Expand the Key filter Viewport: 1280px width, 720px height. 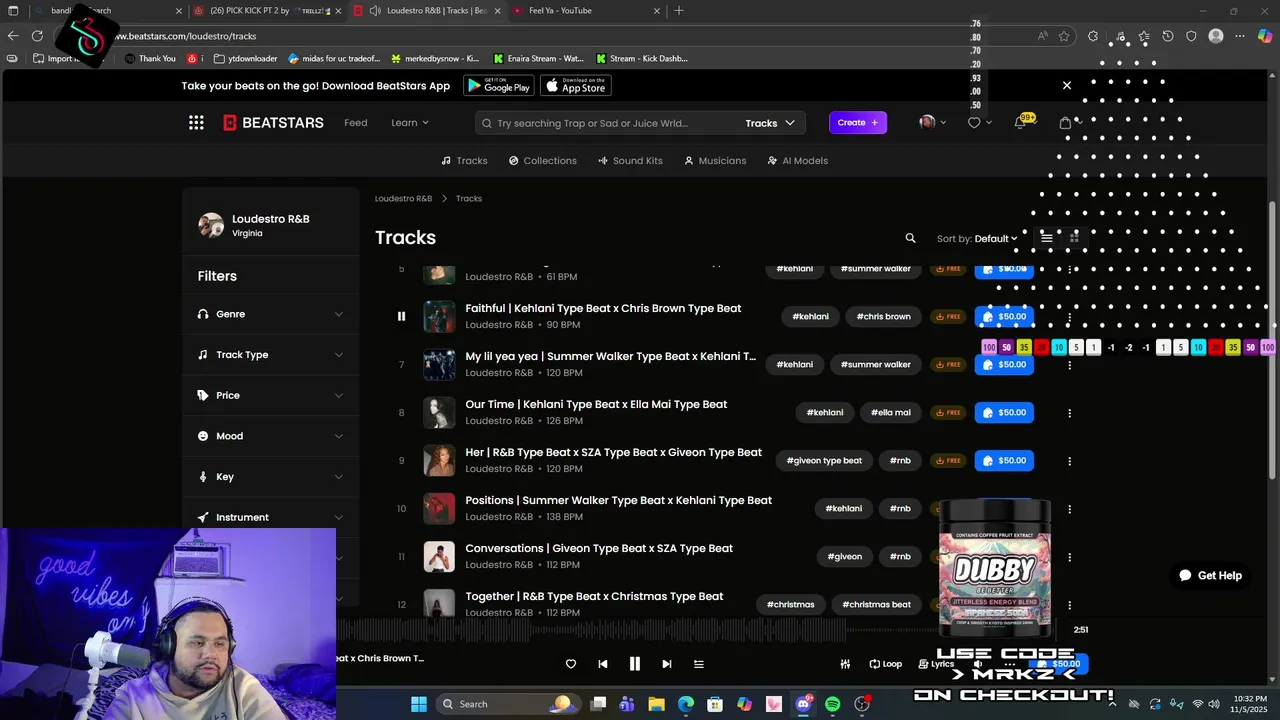[x=271, y=477]
